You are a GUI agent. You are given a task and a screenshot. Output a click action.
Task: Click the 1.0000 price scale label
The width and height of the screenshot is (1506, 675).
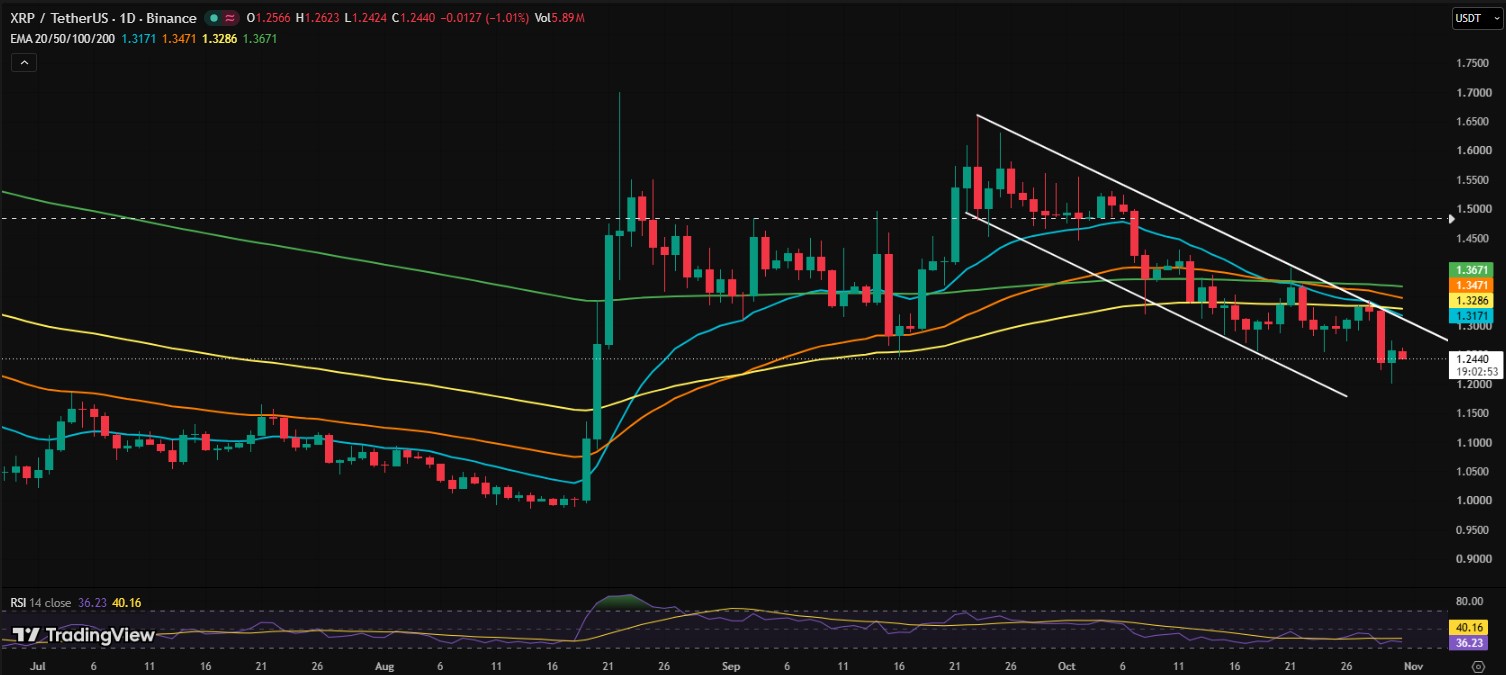pyautogui.click(x=1474, y=500)
